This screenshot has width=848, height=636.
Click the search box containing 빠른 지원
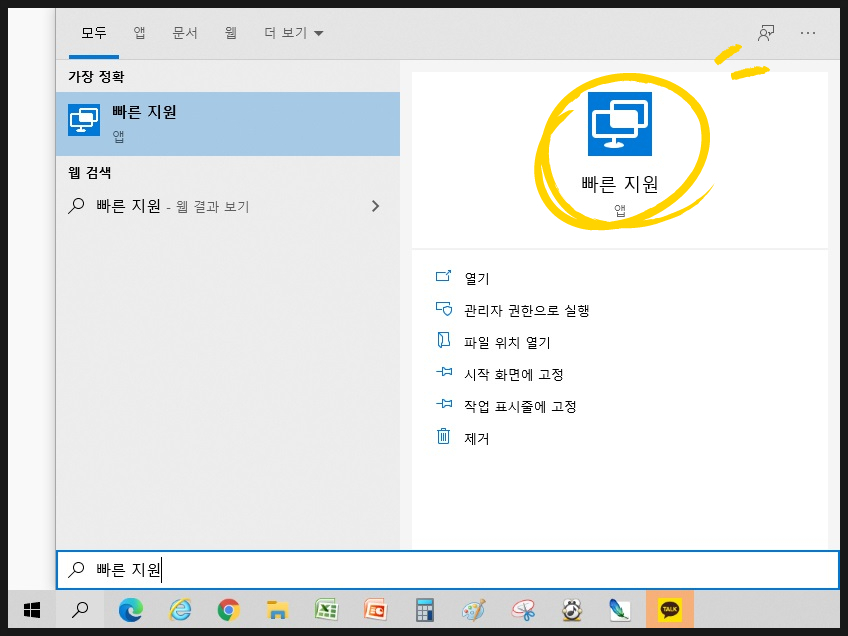(448, 569)
